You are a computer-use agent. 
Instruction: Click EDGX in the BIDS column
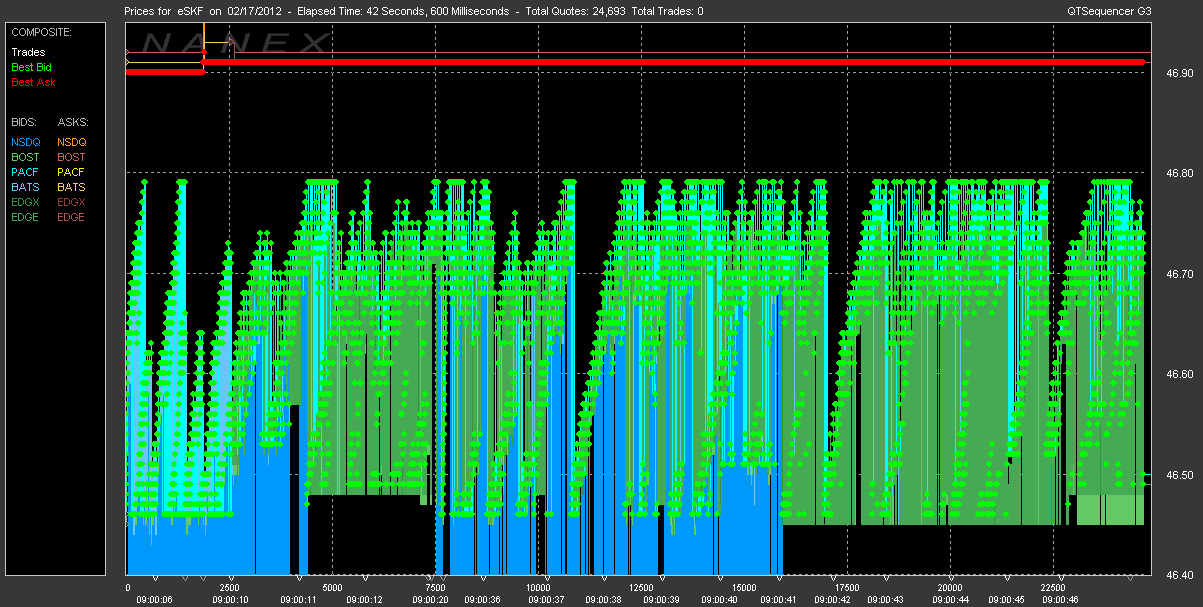coord(26,202)
